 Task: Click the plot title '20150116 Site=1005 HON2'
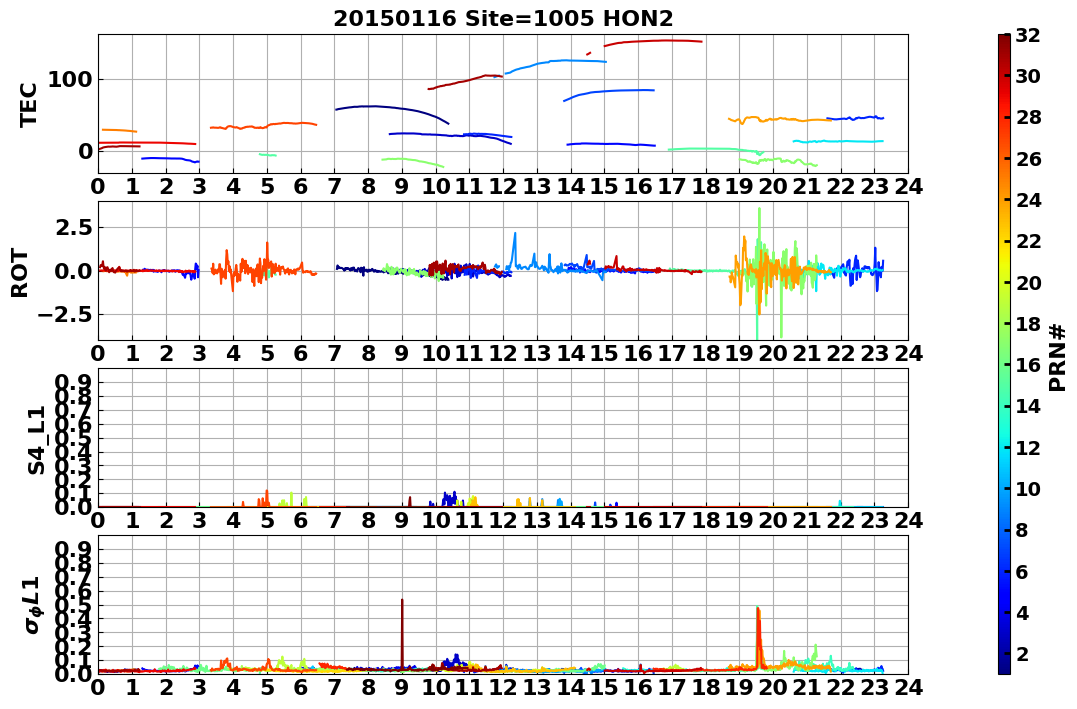(503, 19)
